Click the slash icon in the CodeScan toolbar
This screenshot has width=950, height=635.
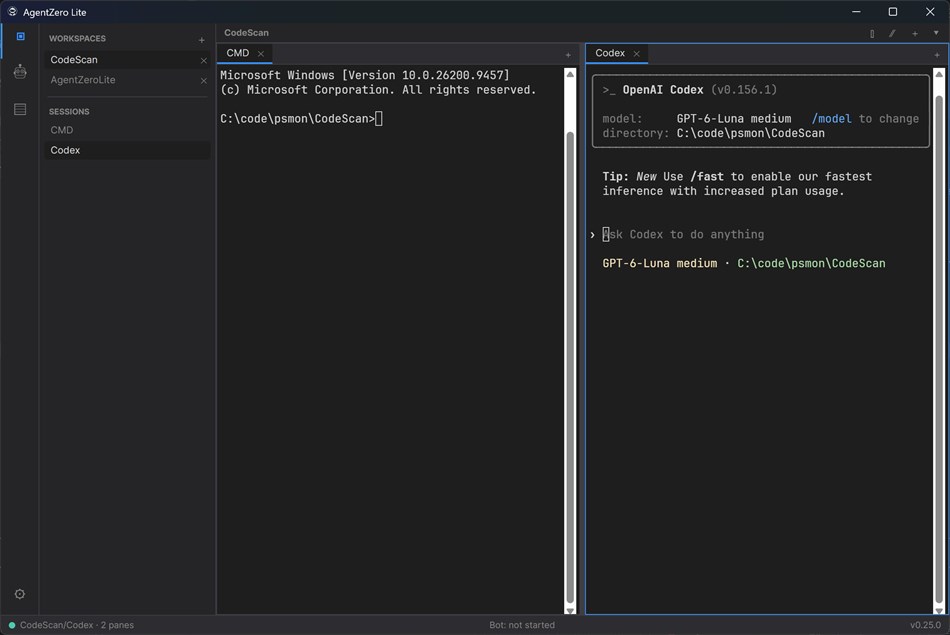[x=892, y=33]
